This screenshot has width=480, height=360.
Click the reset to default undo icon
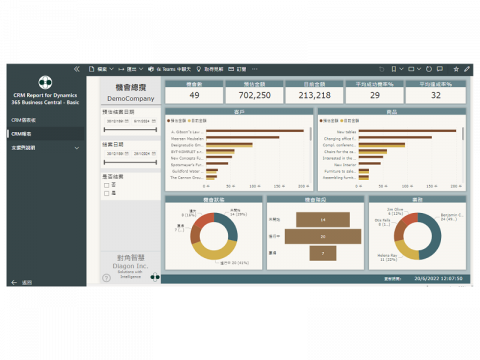382,69
